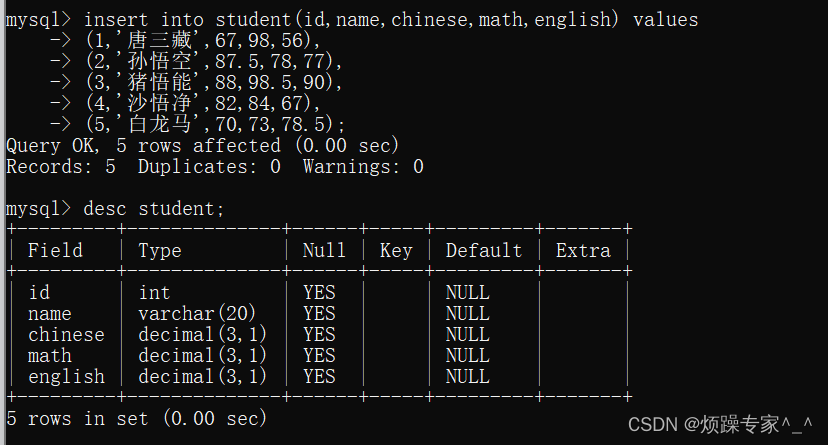Click the Extra column header
Viewport: 828px width, 445px height.
pyautogui.click(x=583, y=250)
